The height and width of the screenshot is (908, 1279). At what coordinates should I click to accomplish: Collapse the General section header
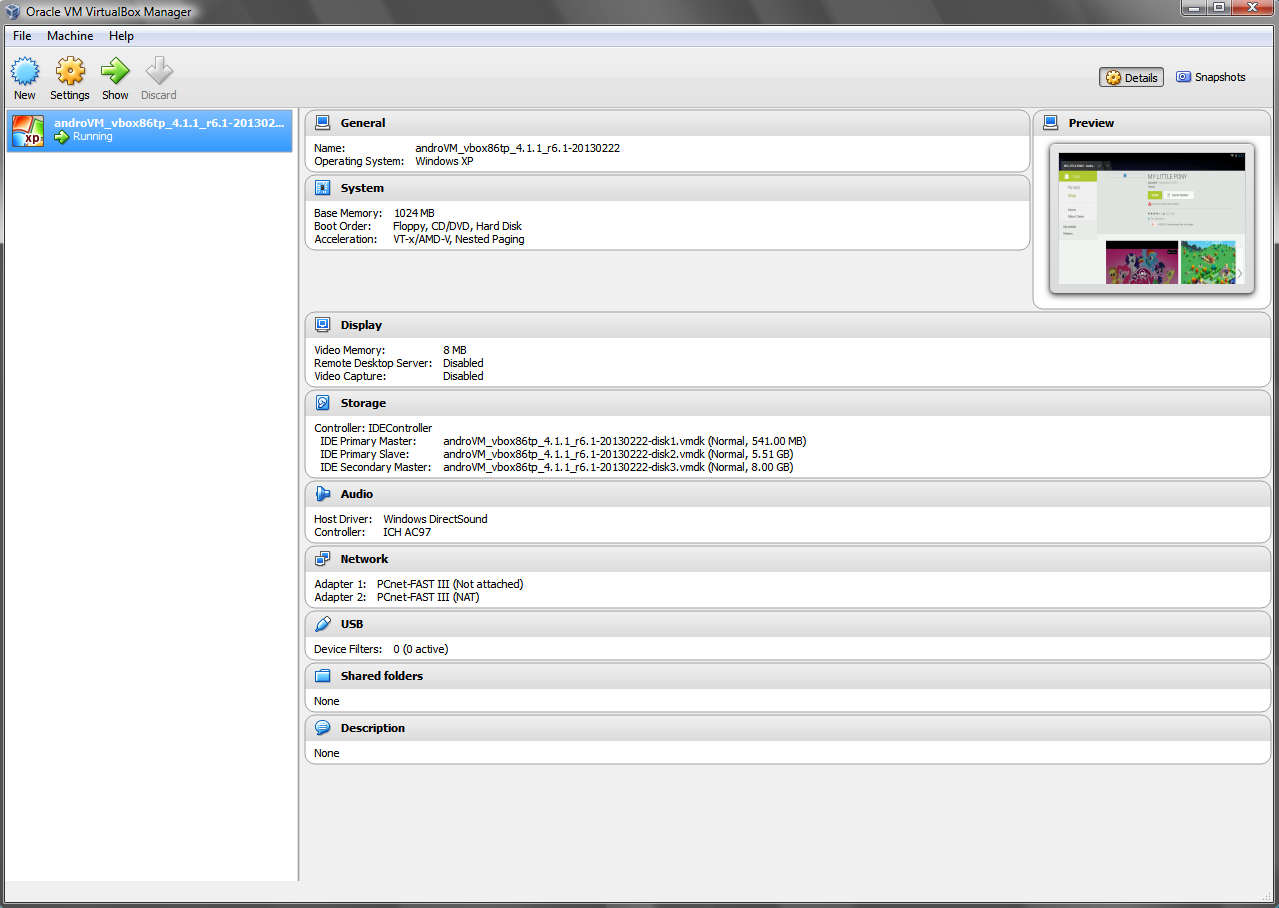[x=667, y=123]
